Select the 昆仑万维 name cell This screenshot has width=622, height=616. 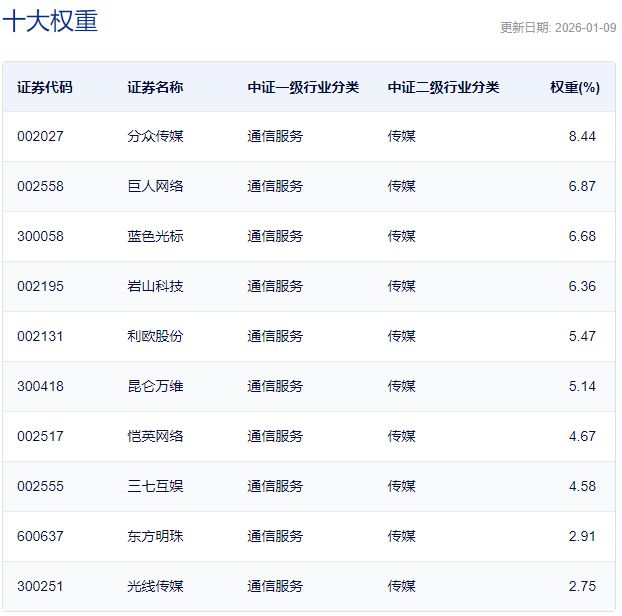(155, 386)
